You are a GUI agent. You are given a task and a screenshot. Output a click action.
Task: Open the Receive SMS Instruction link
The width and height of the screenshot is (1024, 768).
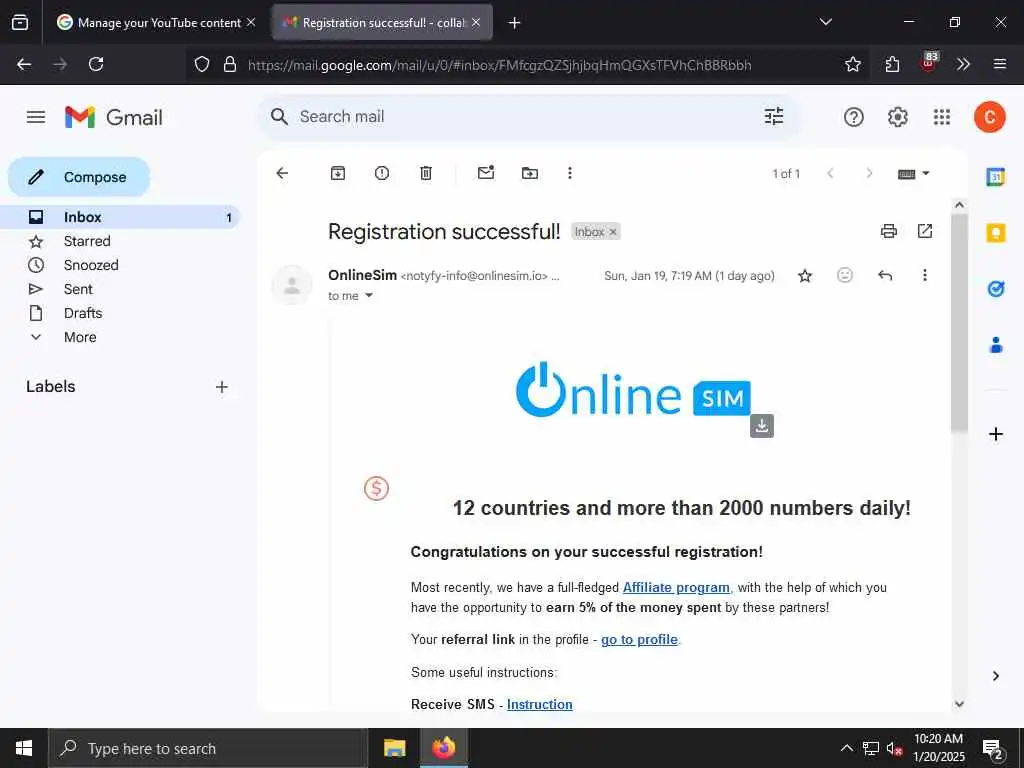point(539,705)
